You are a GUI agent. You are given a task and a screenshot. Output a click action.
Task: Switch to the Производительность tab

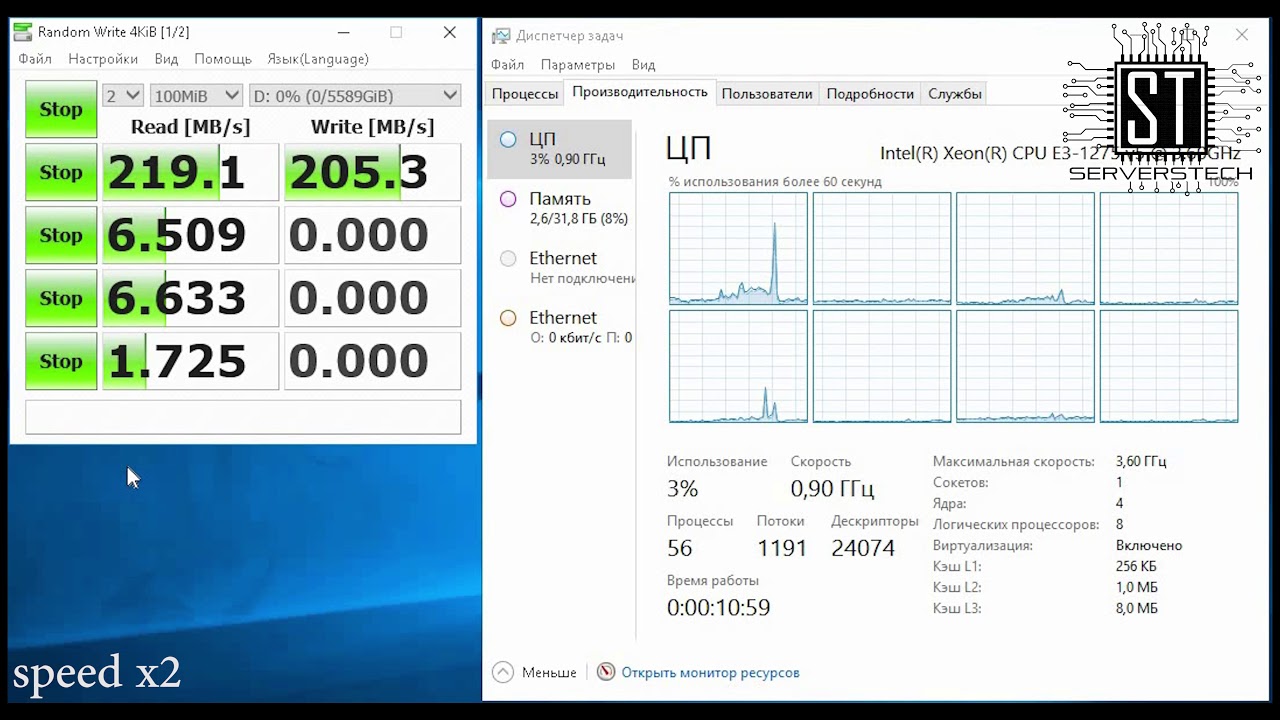(x=640, y=92)
